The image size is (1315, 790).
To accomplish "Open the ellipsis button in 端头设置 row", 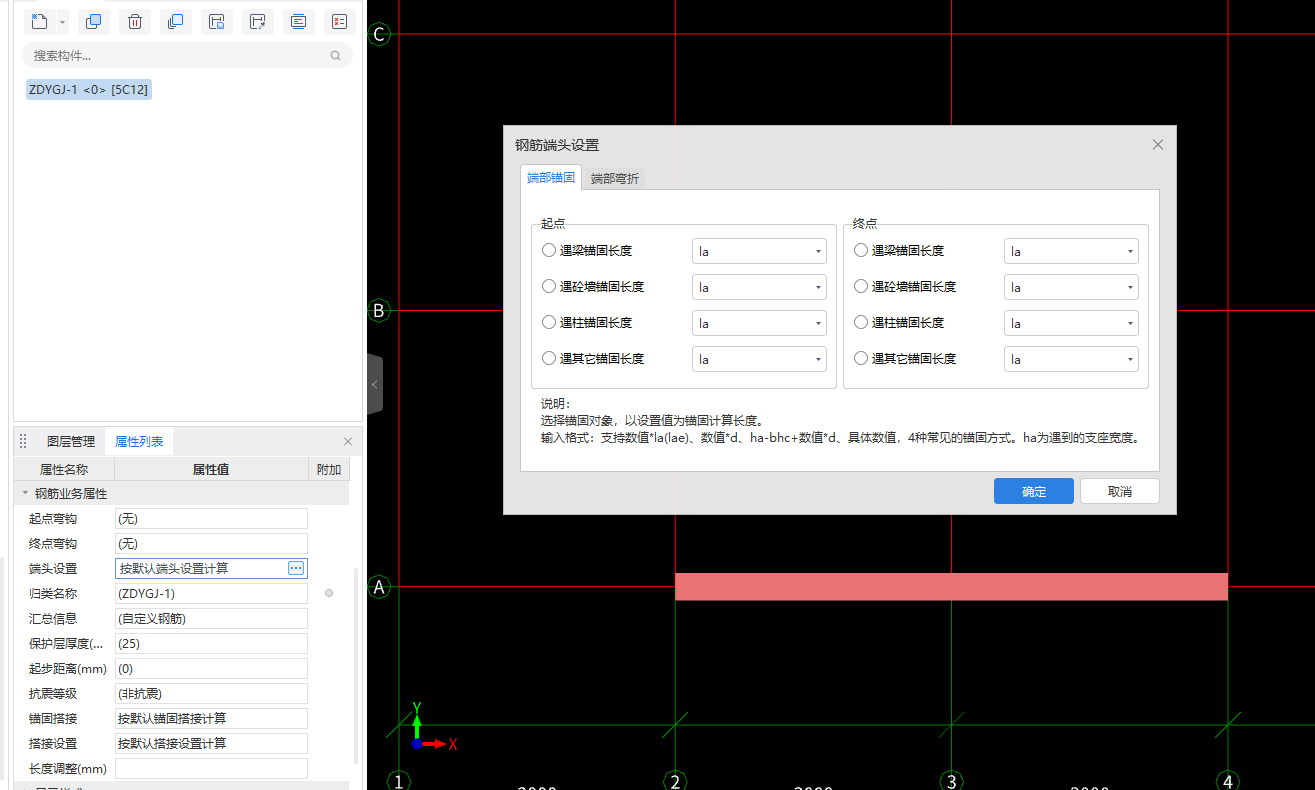I will tap(296, 568).
